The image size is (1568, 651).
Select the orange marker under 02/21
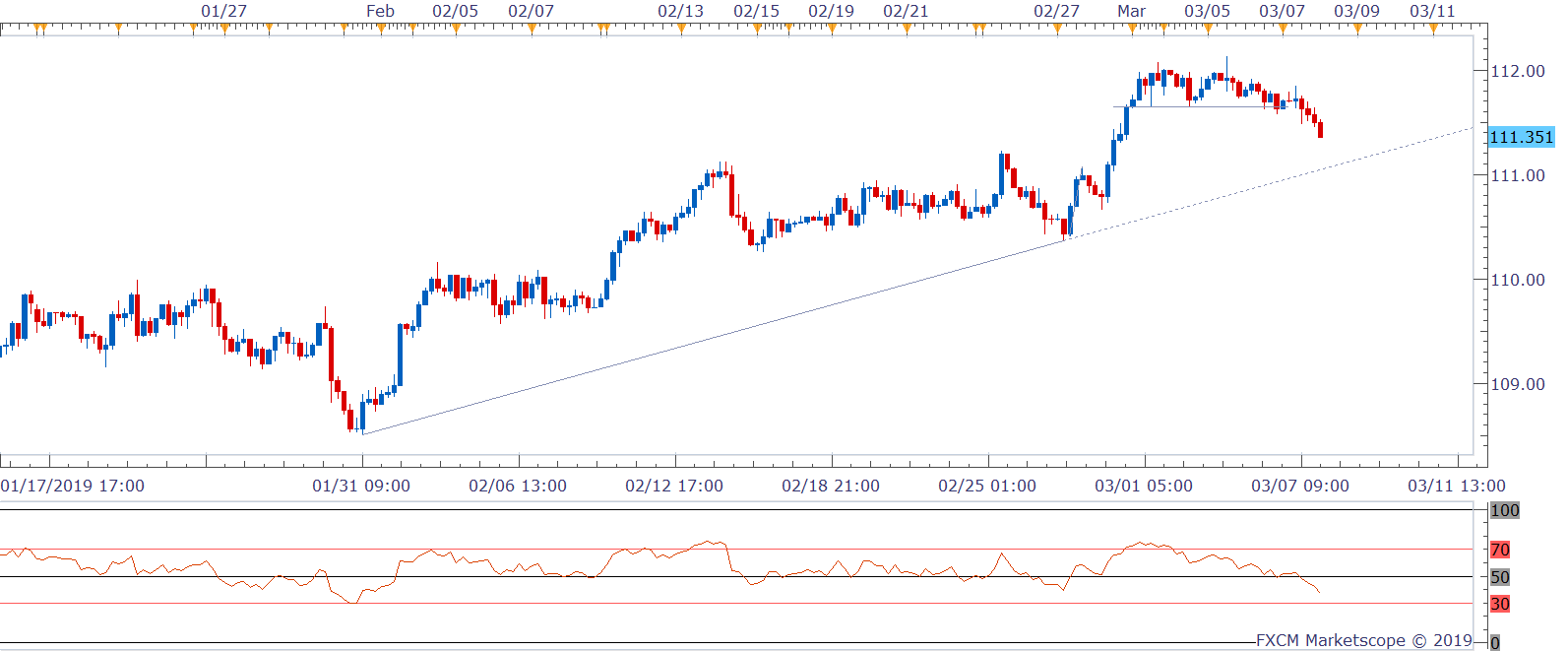907,28
